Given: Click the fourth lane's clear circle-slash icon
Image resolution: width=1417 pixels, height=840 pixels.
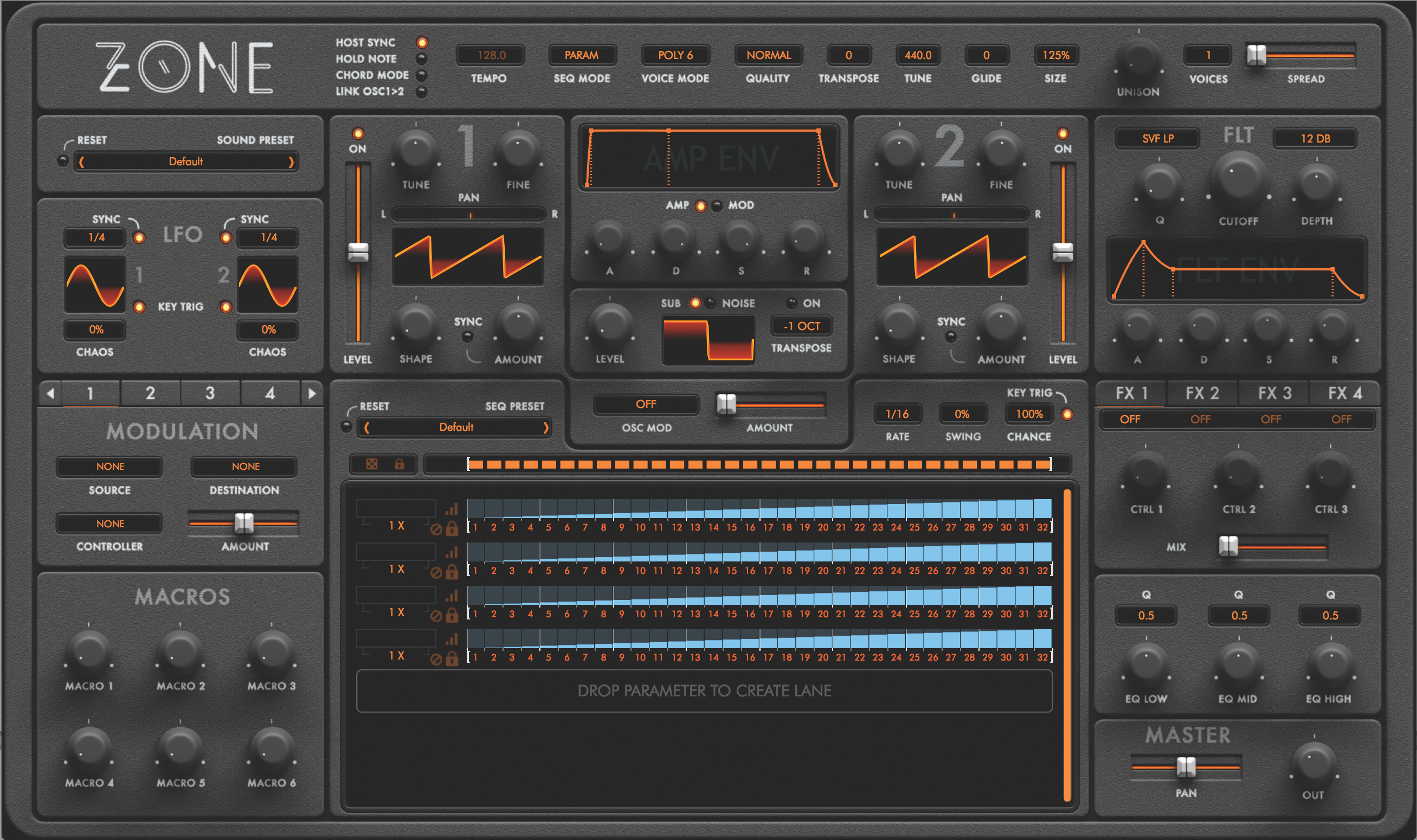Looking at the screenshot, I should [436, 660].
